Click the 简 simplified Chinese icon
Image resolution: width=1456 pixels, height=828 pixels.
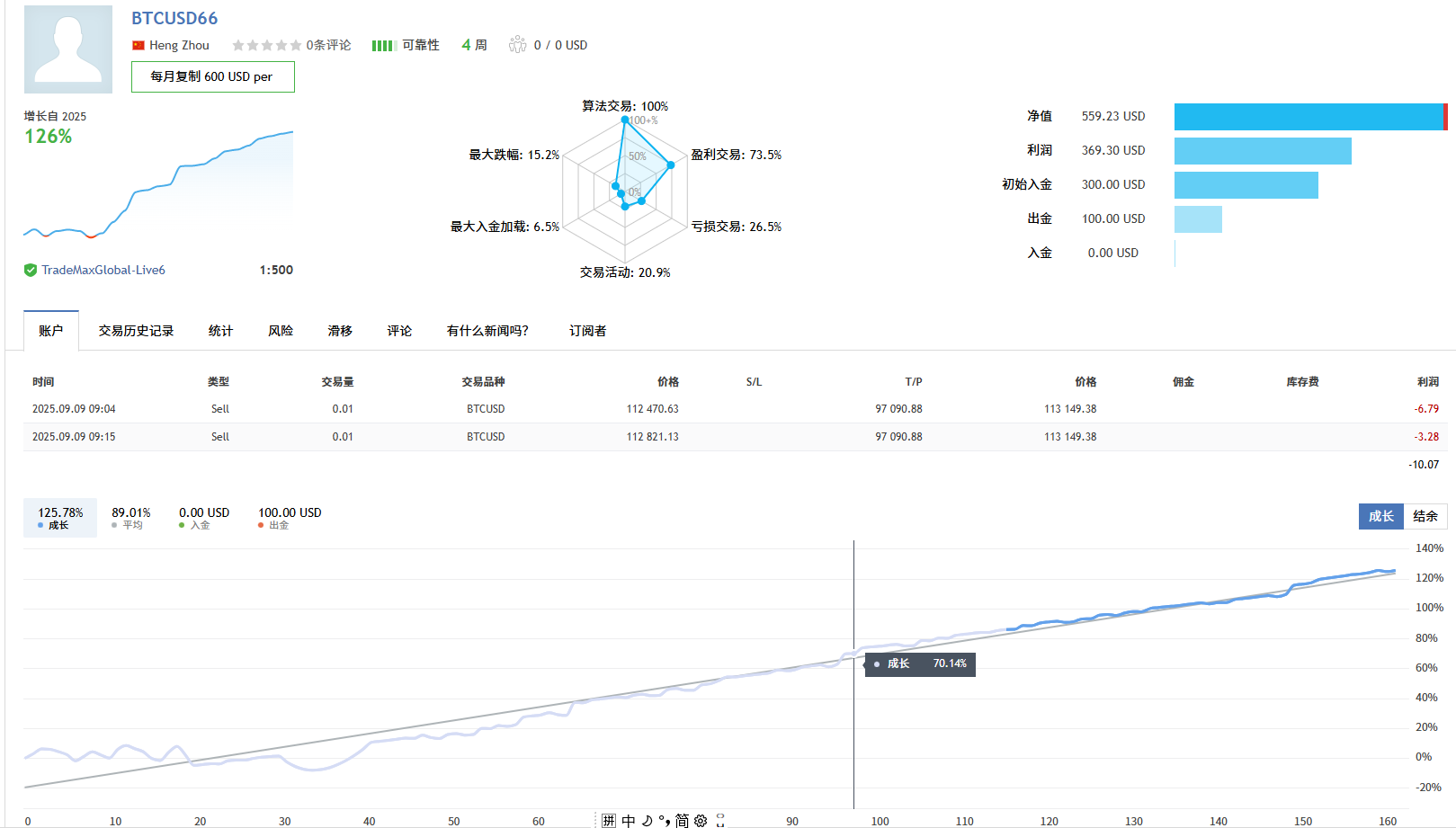[x=683, y=821]
